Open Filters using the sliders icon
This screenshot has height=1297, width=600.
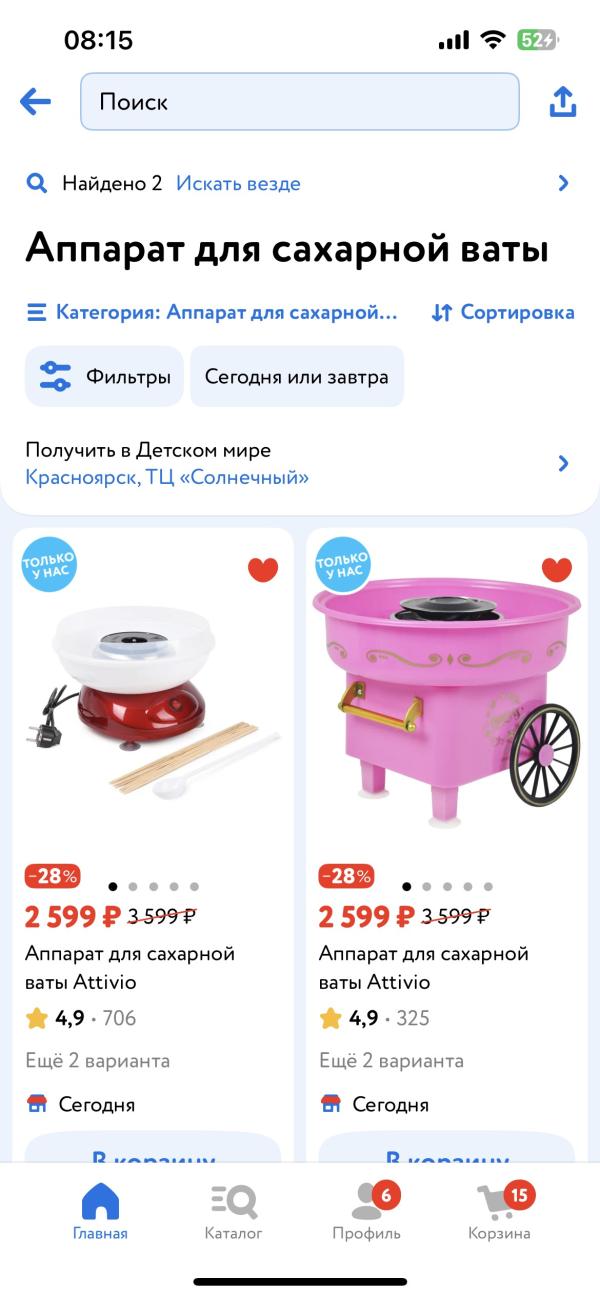pyautogui.click(x=55, y=376)
